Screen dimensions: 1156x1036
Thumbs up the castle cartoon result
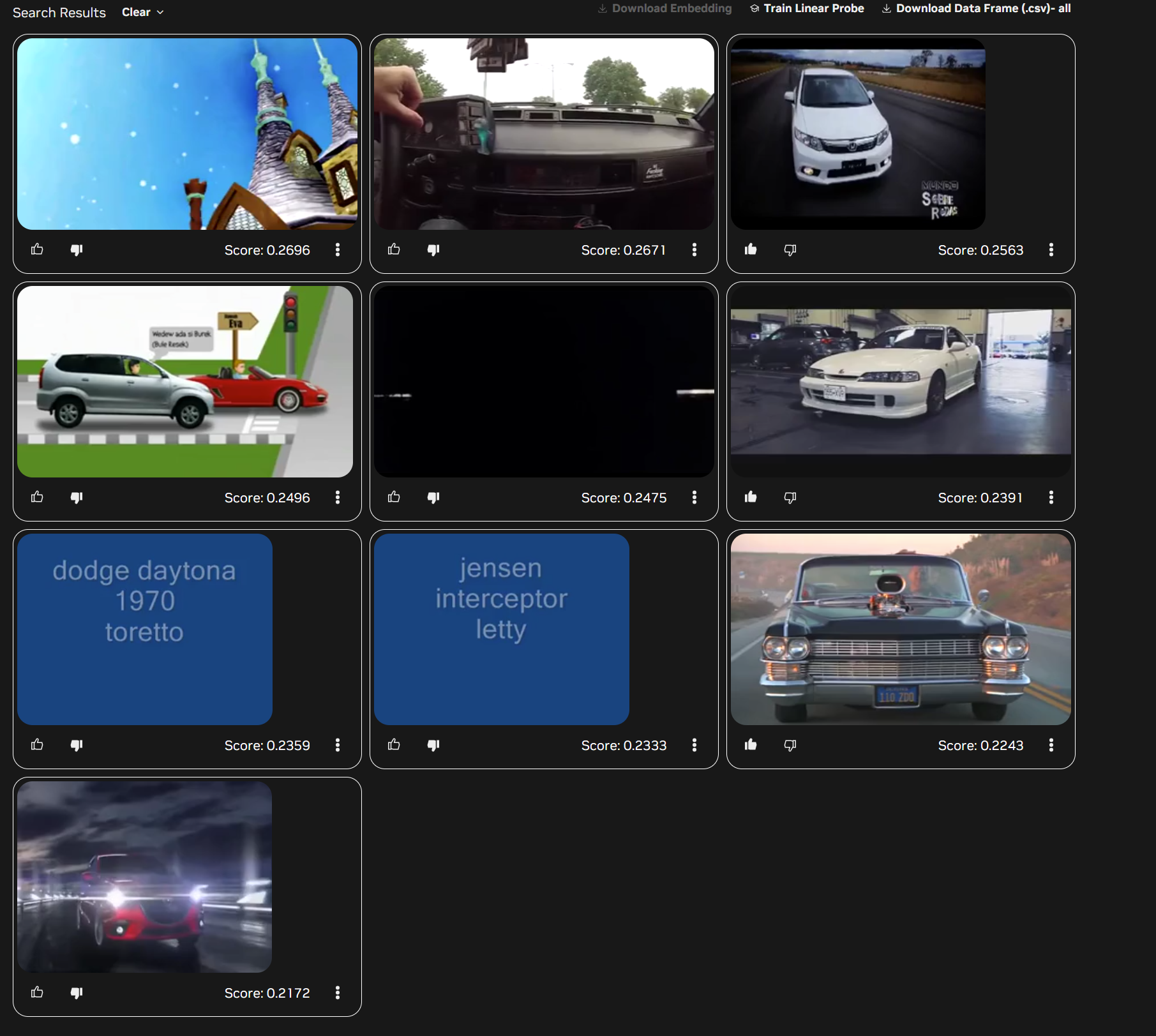coord(37,250)
